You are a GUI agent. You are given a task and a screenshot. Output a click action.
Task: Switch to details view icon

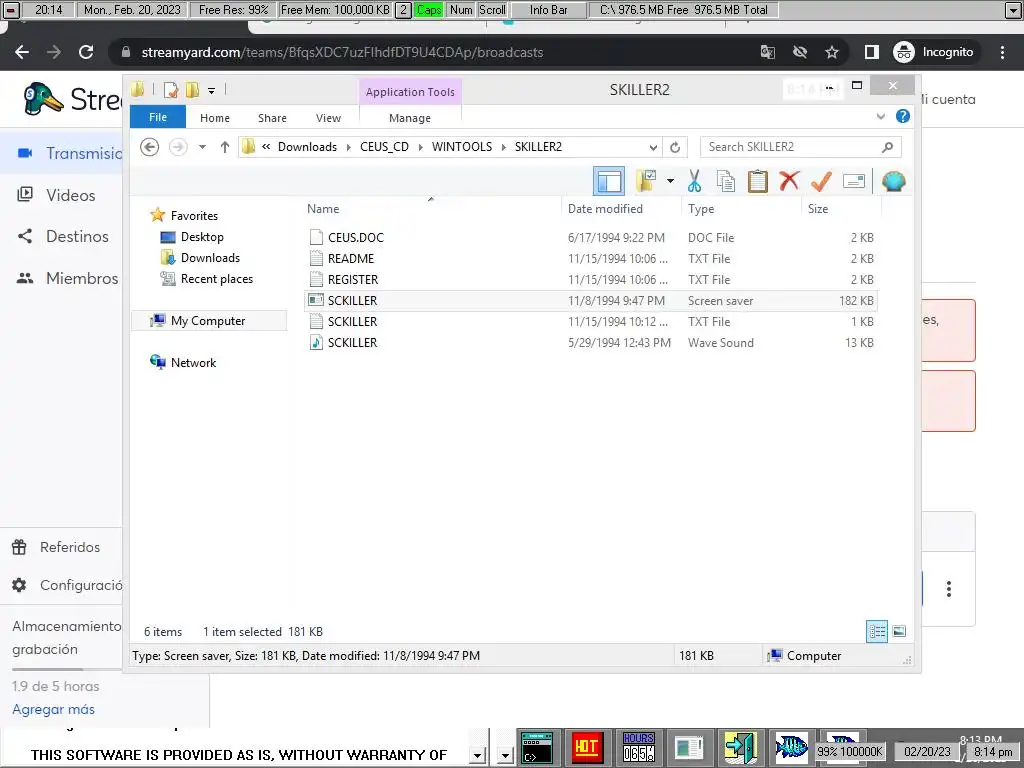tap(876, 631)
